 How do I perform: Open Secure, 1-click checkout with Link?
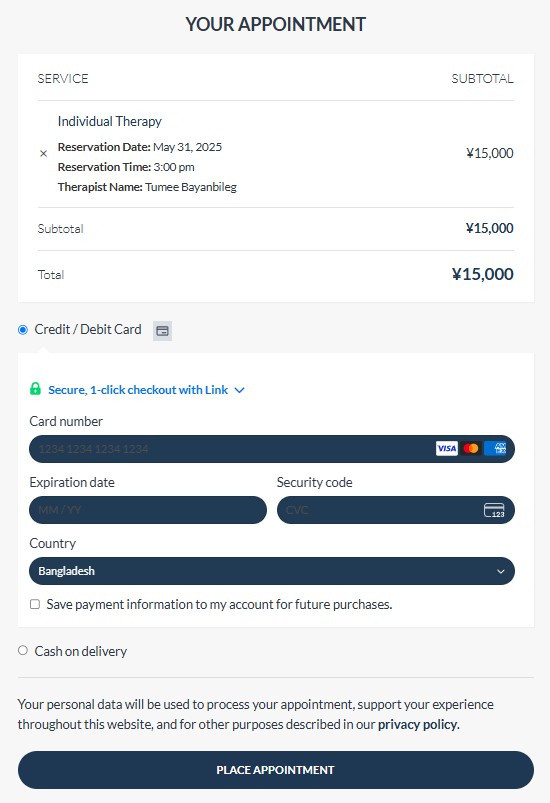[x=138, y=390]
